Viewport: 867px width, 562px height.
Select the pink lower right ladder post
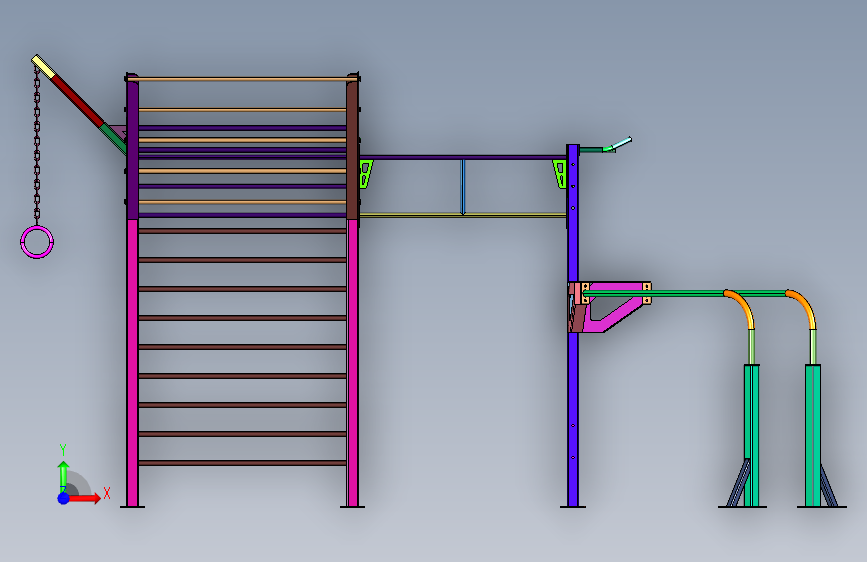[353, 363]
